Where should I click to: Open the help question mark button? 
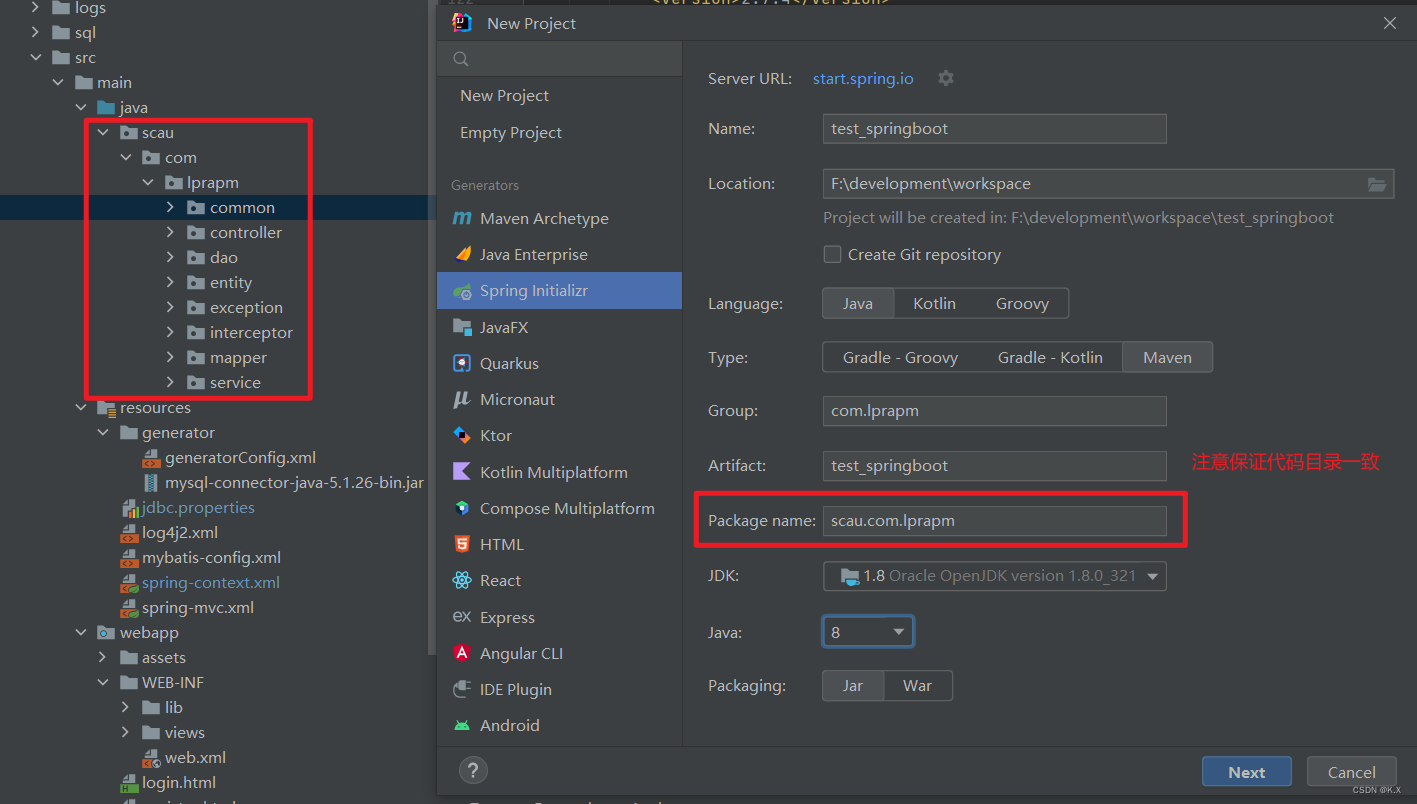click(473, 770)
